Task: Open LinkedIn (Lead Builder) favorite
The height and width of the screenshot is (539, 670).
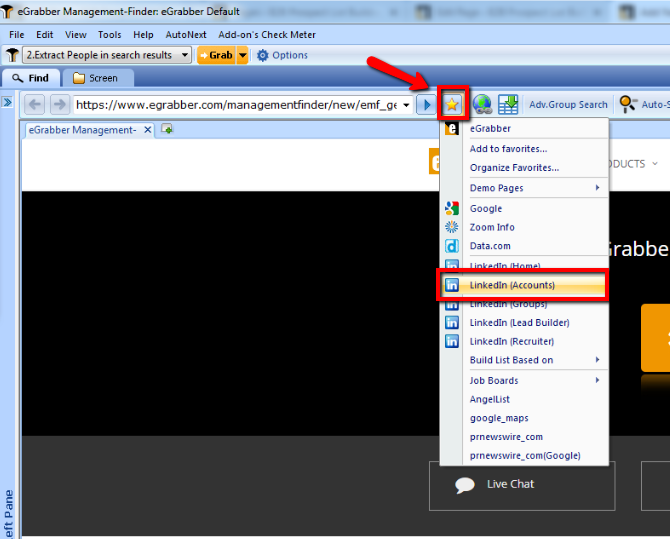Action: (524, 323)
